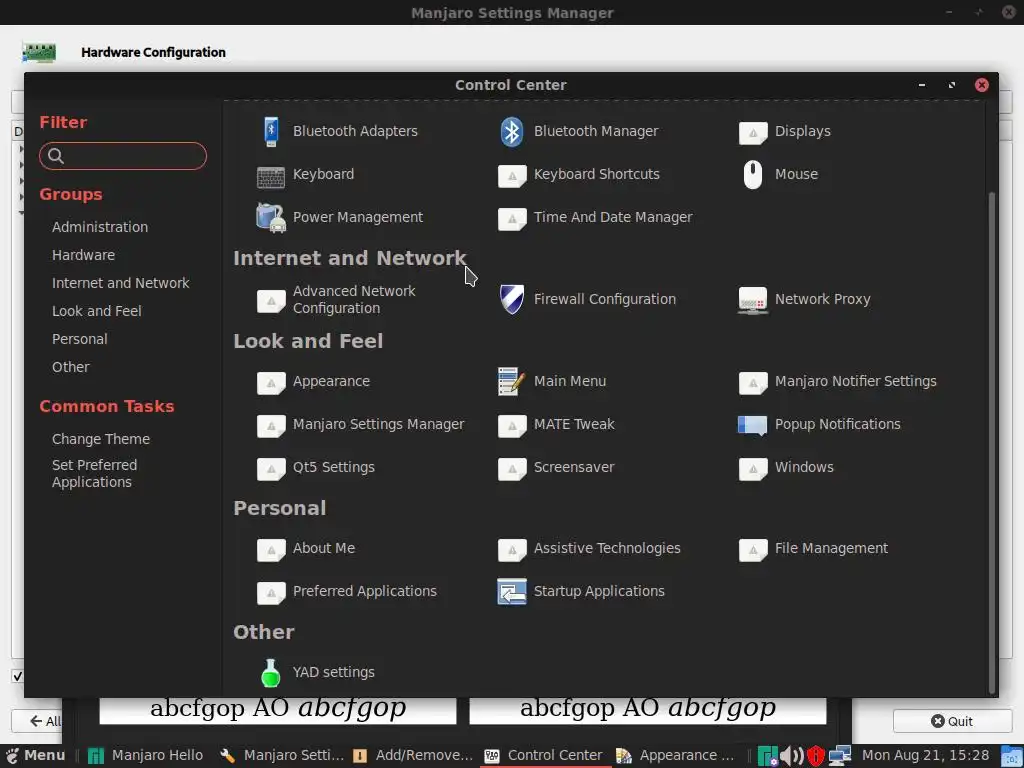Open Startup Applications icon
Viewport: 1024px width, 768px height.
(x=511, y=592)
